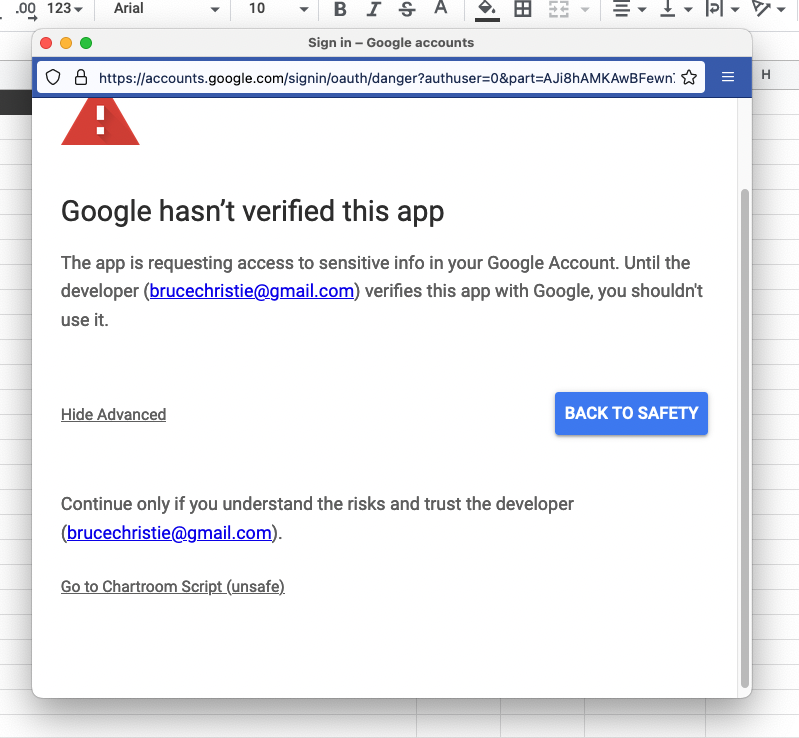The height and width of the screenshot is (738, 799).
Task: Apply strikethrough formatting
Action: click(406, 9)
